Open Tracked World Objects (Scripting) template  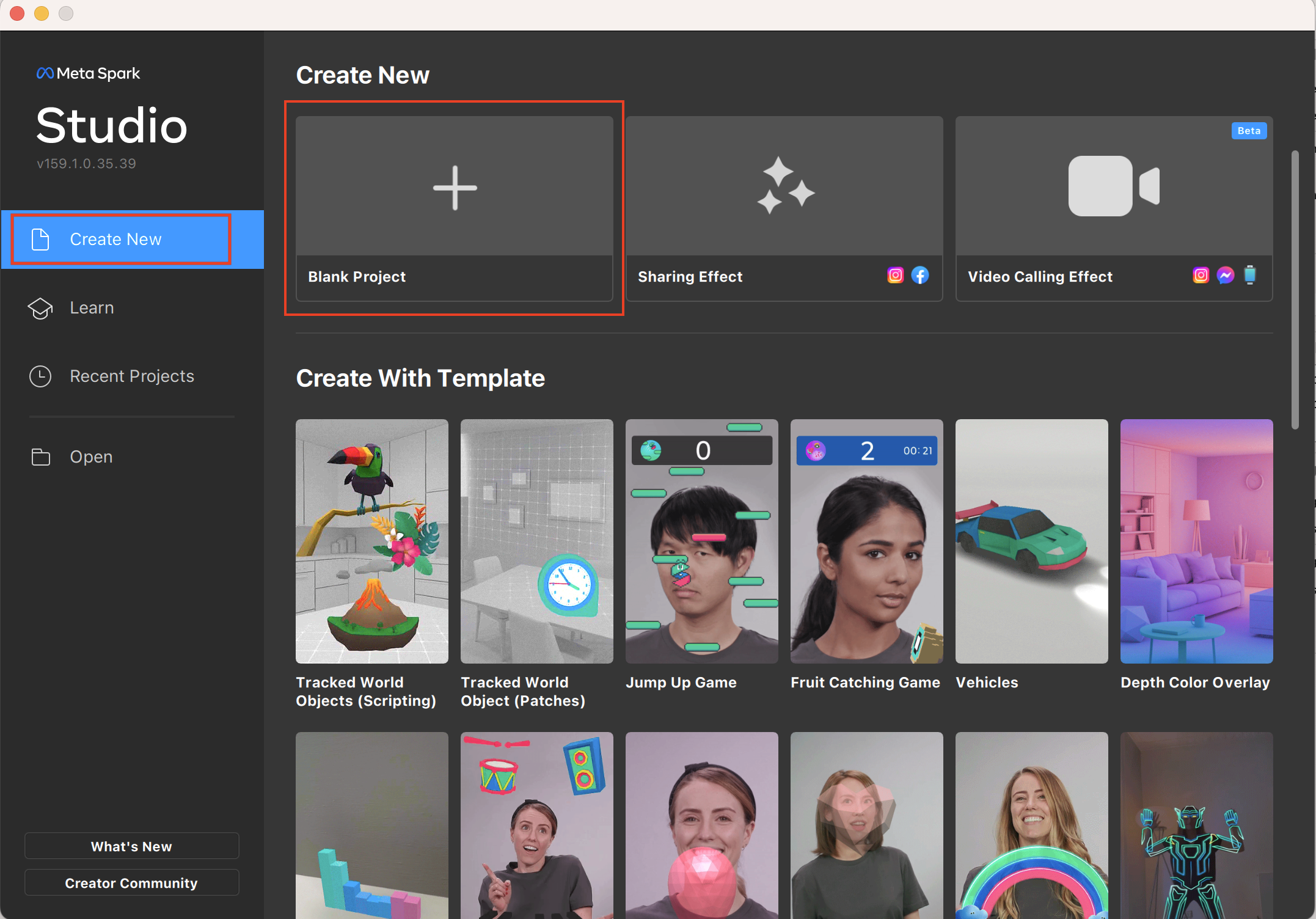[371, 541]
